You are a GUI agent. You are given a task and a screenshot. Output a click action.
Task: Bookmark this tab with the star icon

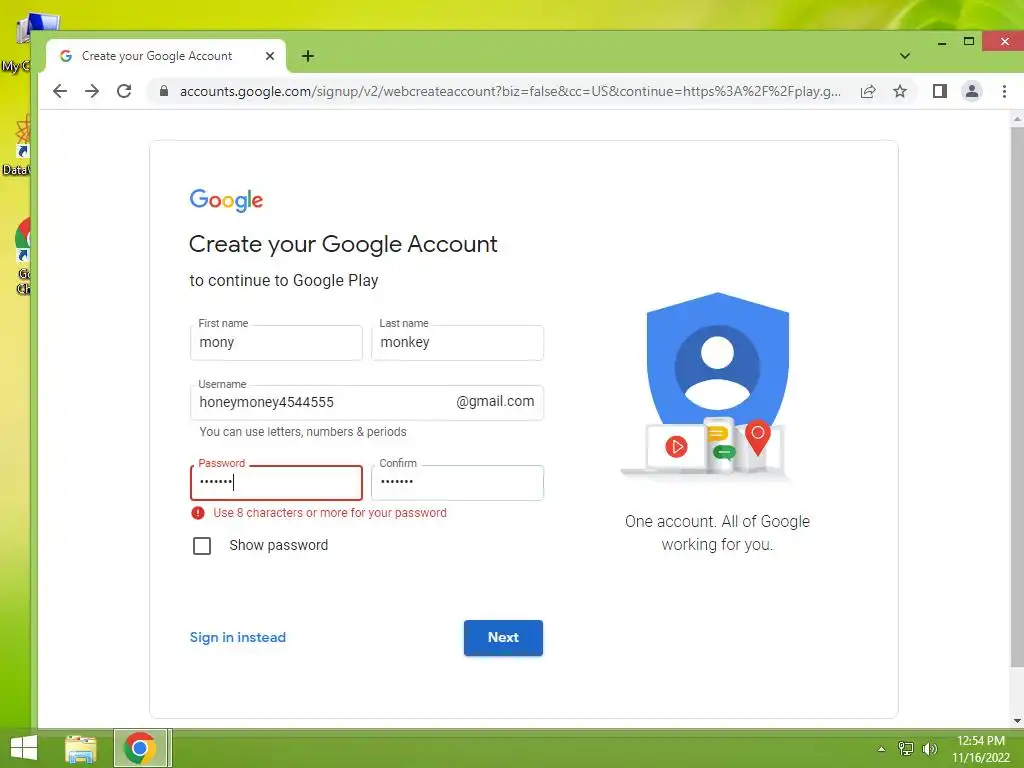click(x=900, y=91)
